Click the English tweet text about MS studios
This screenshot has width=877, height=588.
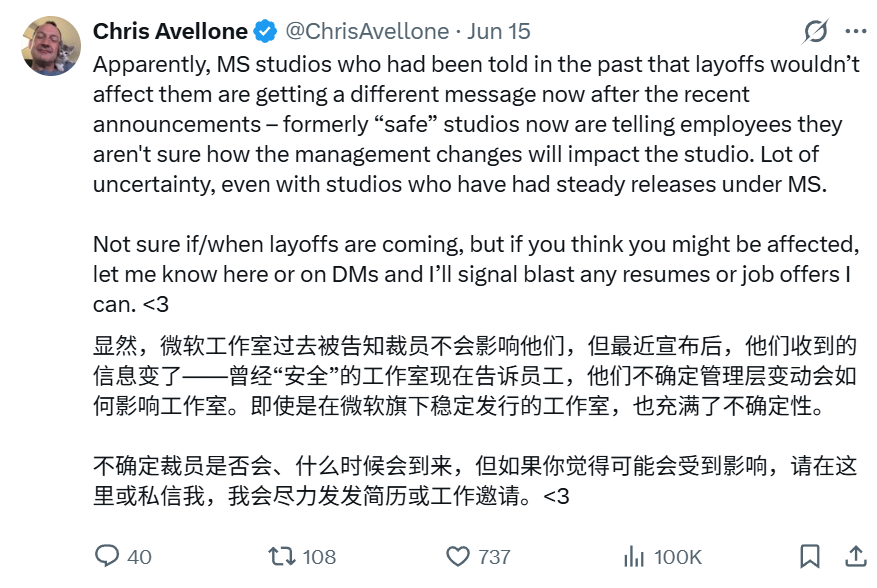475,124
